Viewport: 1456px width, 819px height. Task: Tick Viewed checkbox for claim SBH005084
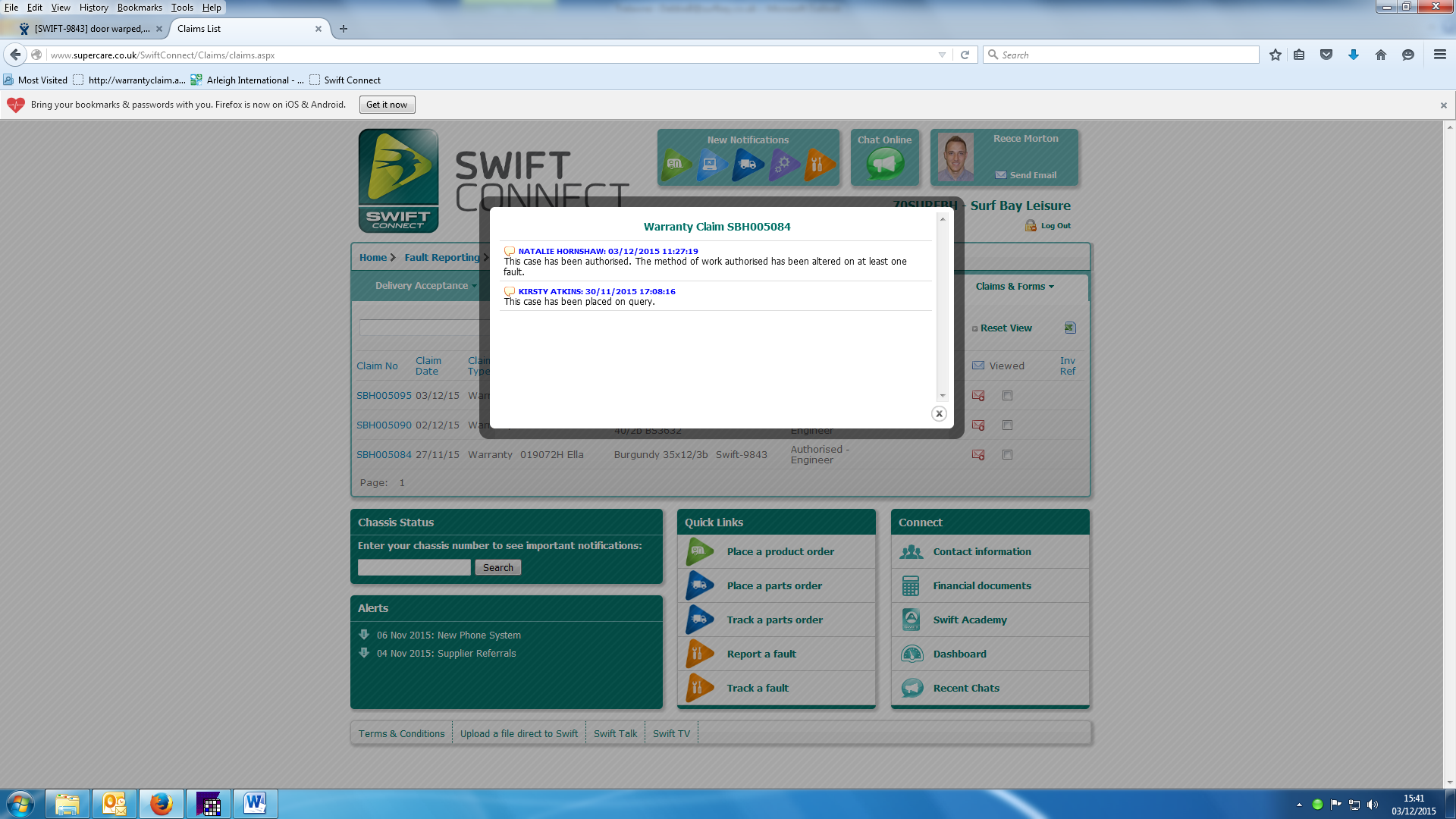pos(1007,455)
